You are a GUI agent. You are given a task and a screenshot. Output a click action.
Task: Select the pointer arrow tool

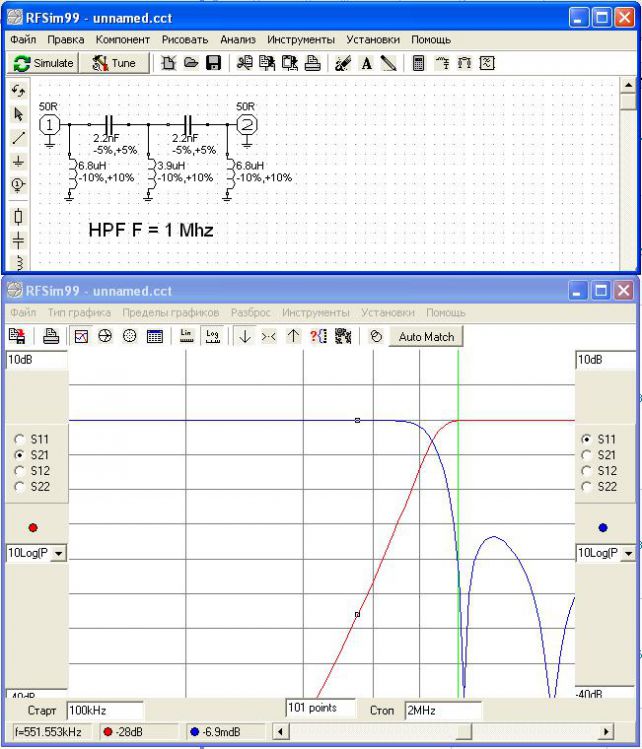[x=18, y=114]
